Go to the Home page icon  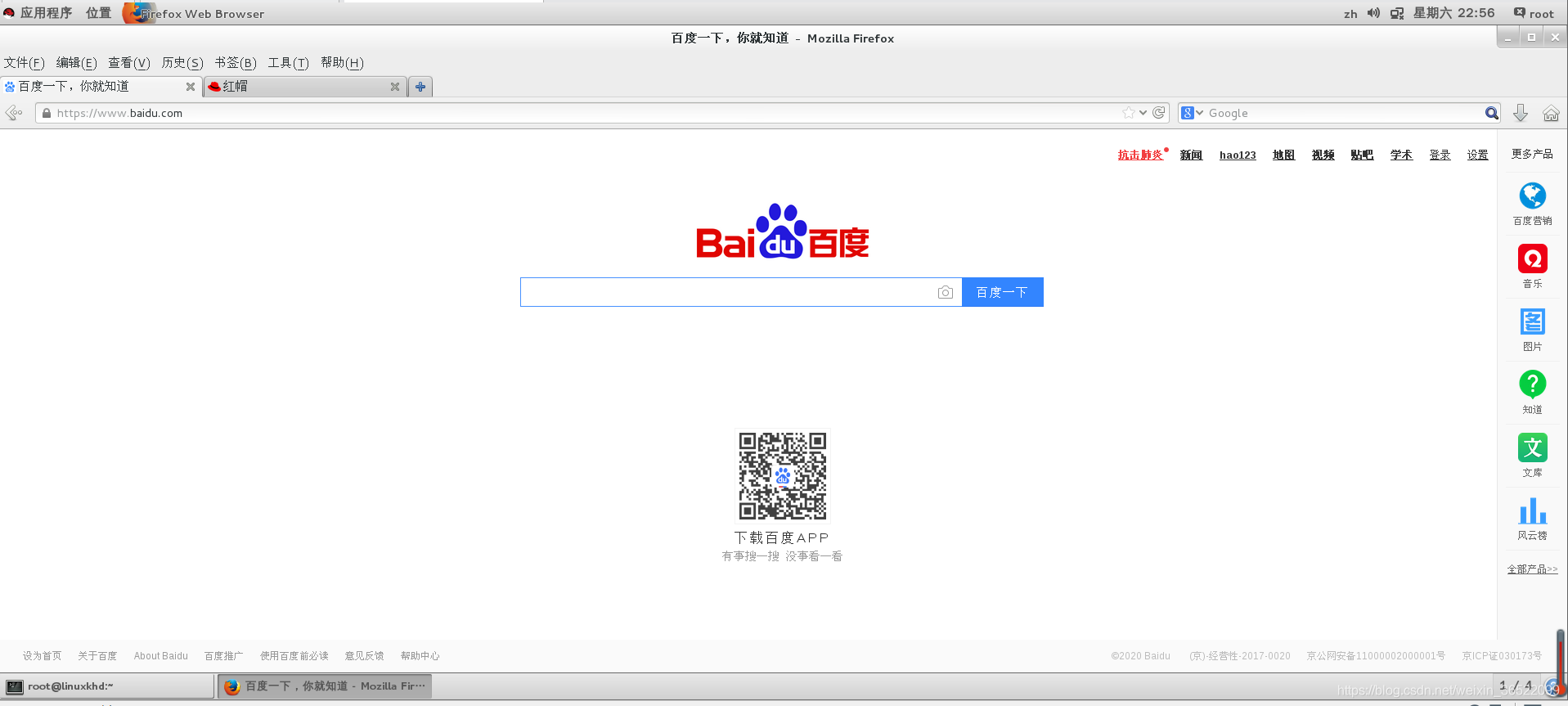pyautogui.click(x=1551, y=113)
